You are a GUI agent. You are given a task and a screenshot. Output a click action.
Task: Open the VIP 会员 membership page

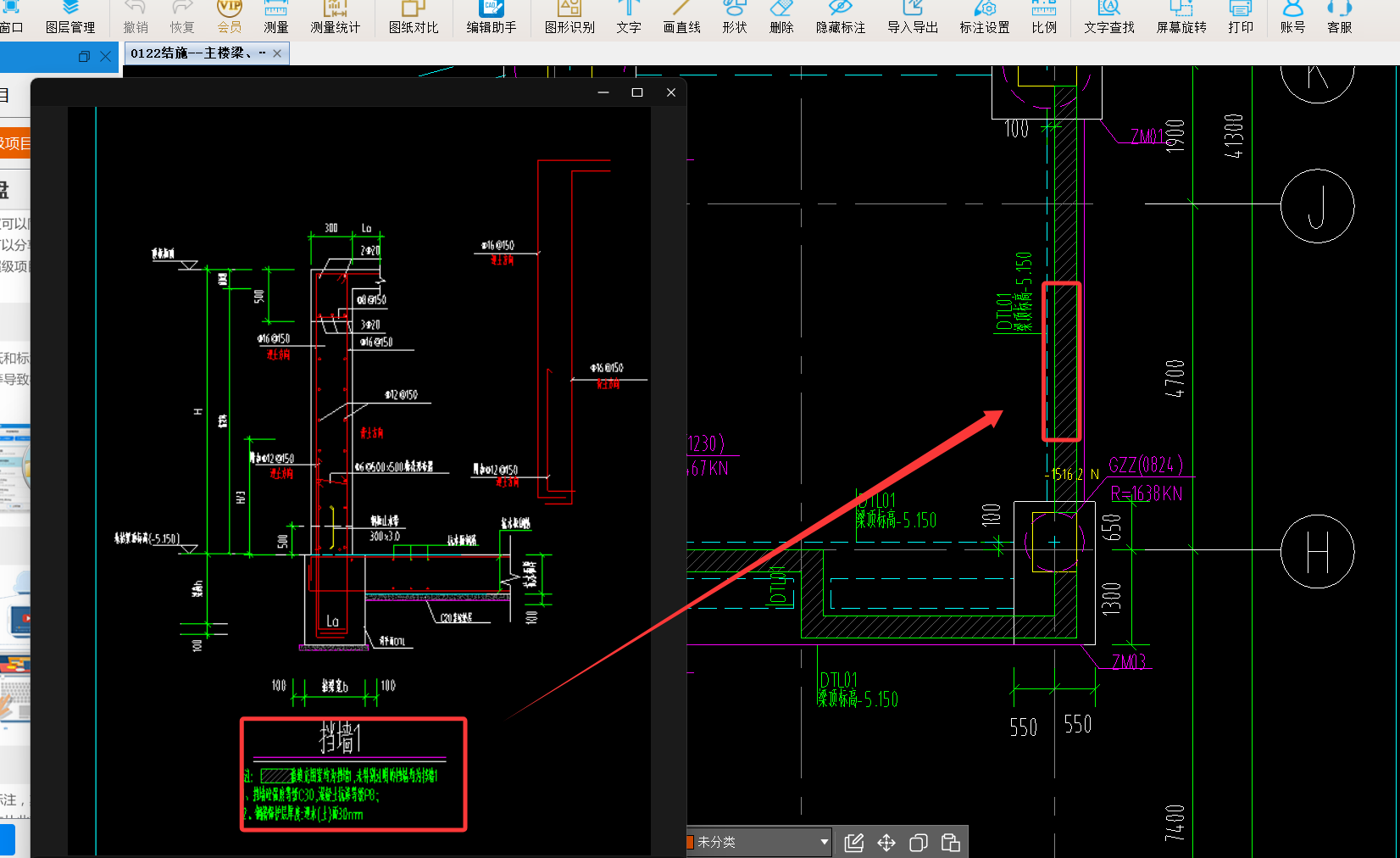[x=230, y=17]
